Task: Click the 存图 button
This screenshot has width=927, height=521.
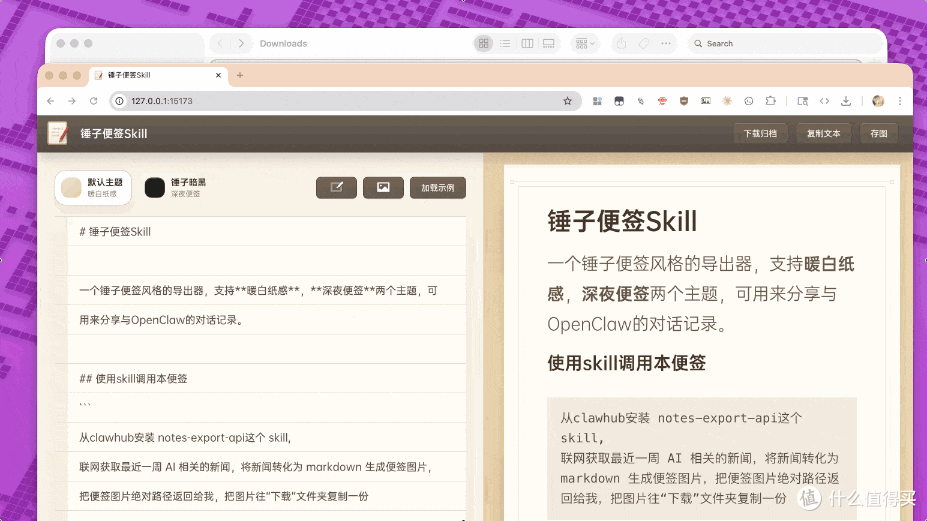Action: [879, 134]
